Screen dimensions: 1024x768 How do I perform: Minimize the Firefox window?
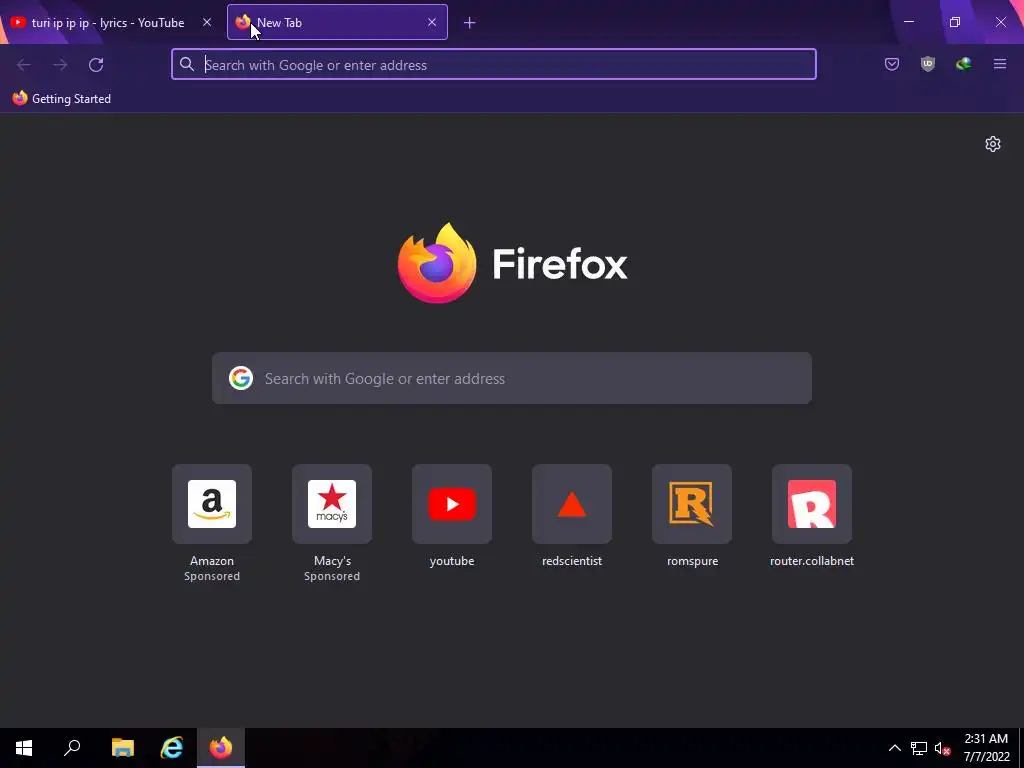point(908,22)
